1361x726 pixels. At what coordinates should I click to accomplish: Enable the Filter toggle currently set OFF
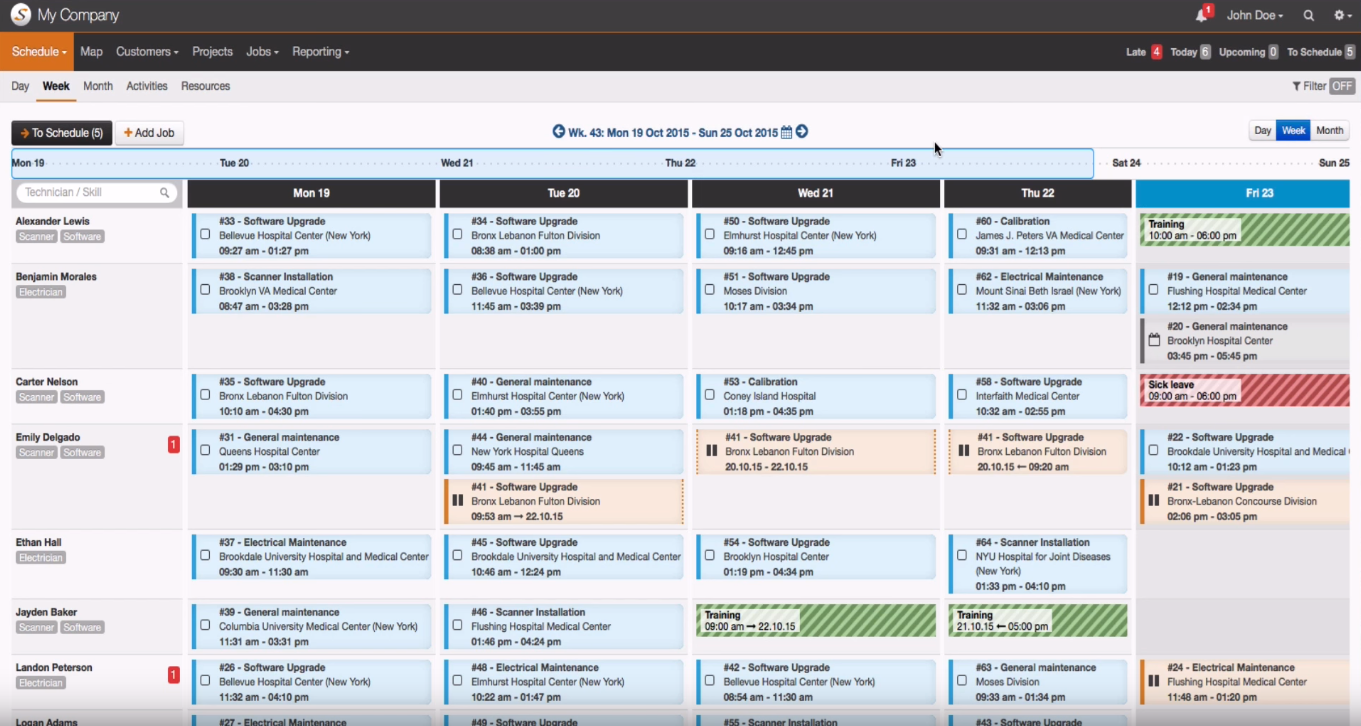(x=1340, y=86)
